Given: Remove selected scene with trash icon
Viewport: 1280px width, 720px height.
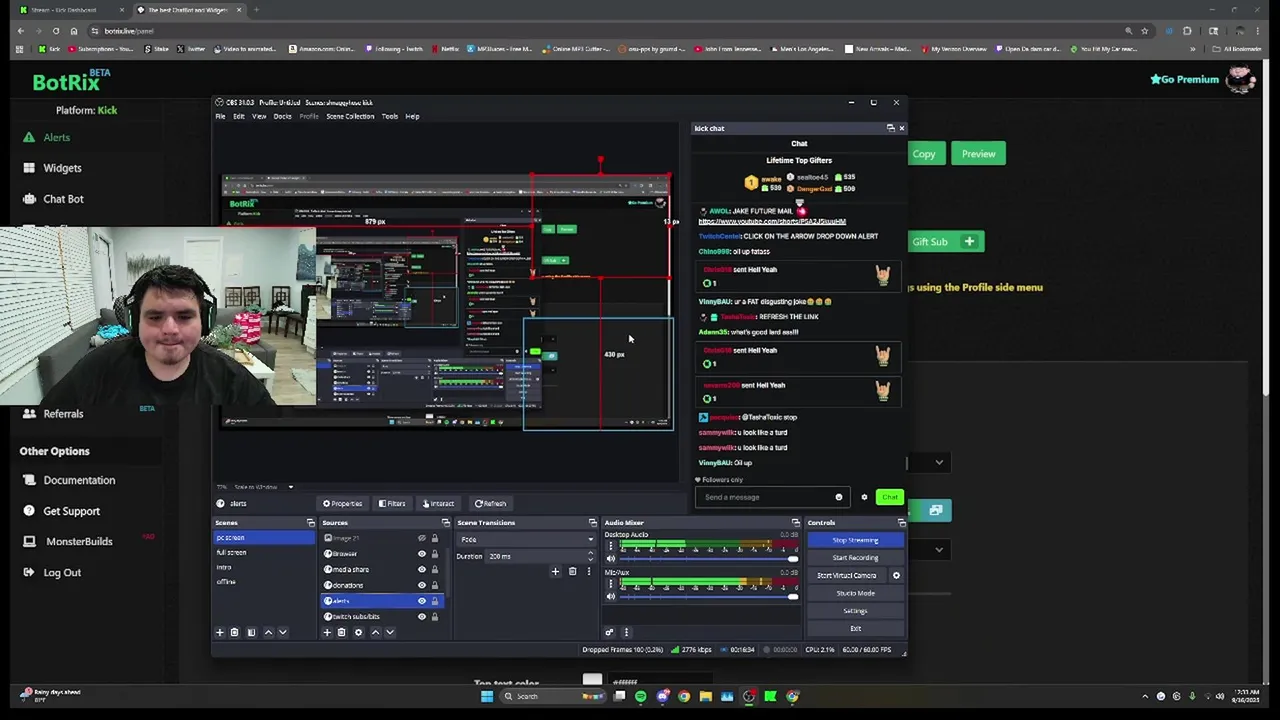Looking at the screenshot, I should [x=235, y=632].
